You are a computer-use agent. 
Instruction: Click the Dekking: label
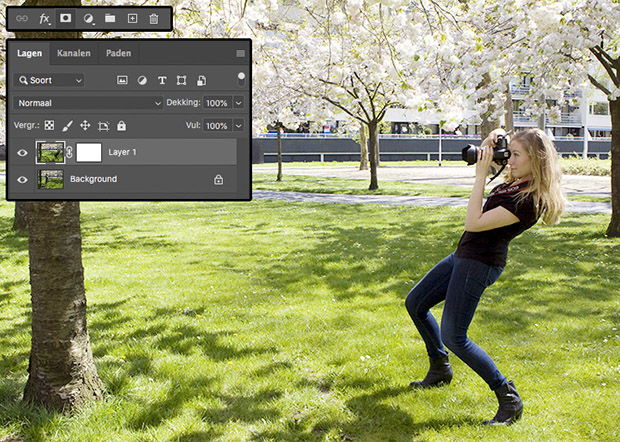click(x=183, y=102)
